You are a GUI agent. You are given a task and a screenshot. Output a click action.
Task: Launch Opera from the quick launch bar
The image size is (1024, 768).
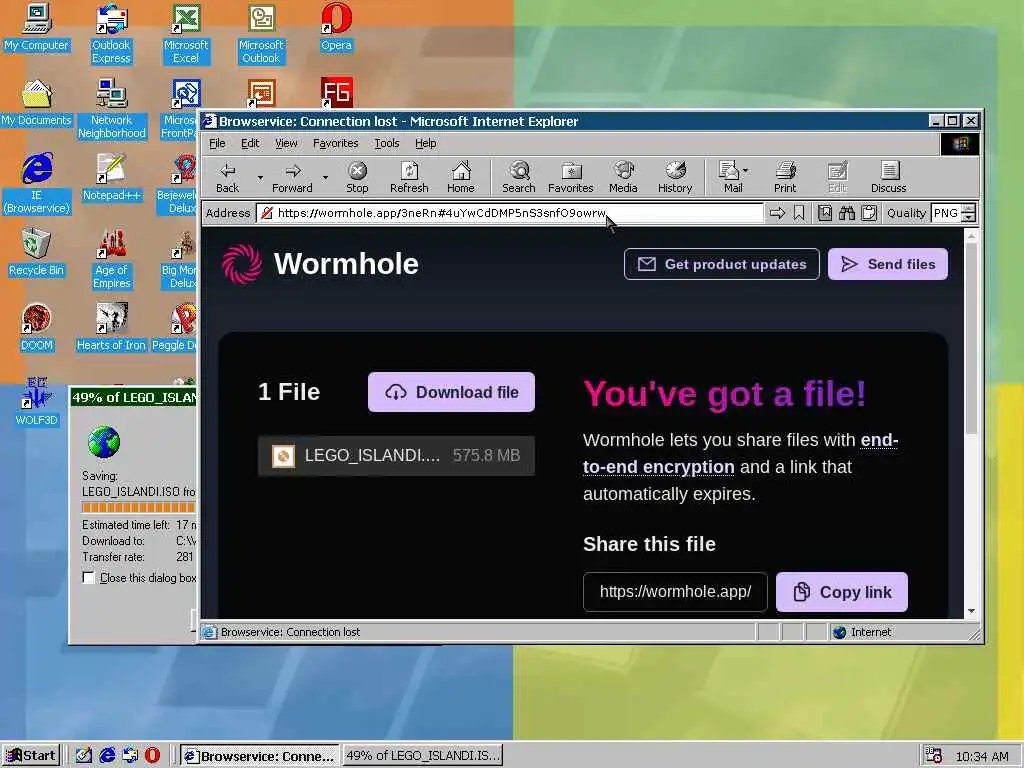pos(152,755)
